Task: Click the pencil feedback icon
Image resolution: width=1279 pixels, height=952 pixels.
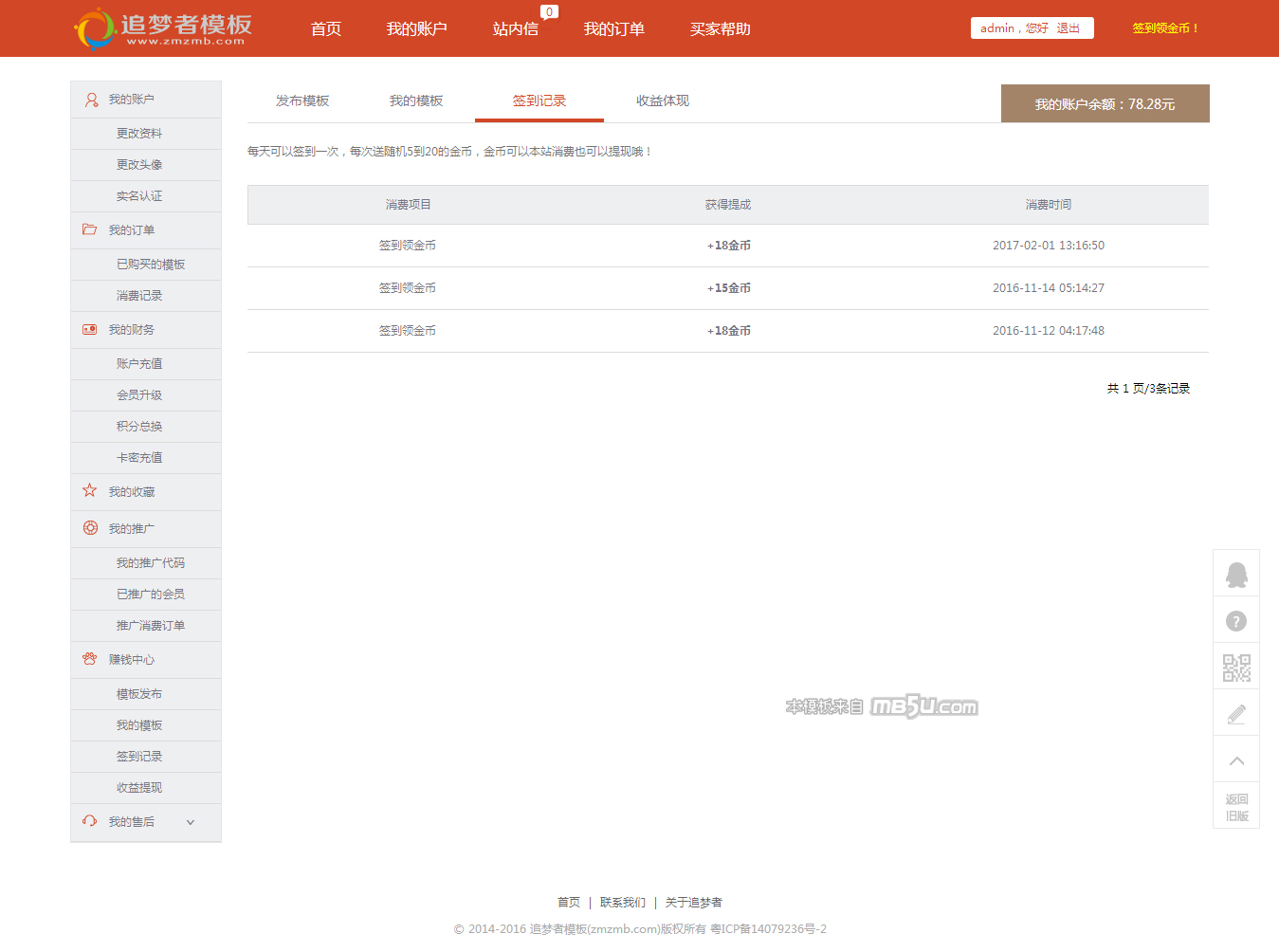Action: point(1236,714)
